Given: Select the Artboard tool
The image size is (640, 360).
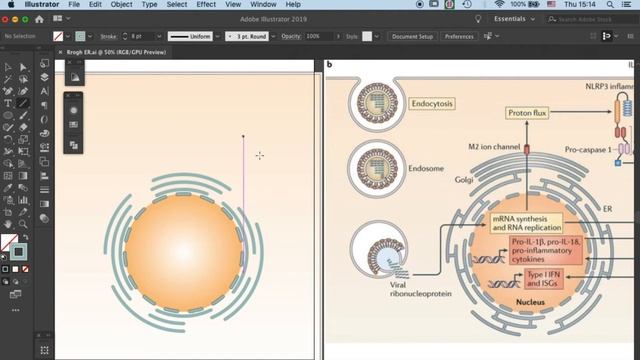Looking at the screenshot, I should [8, 212].
